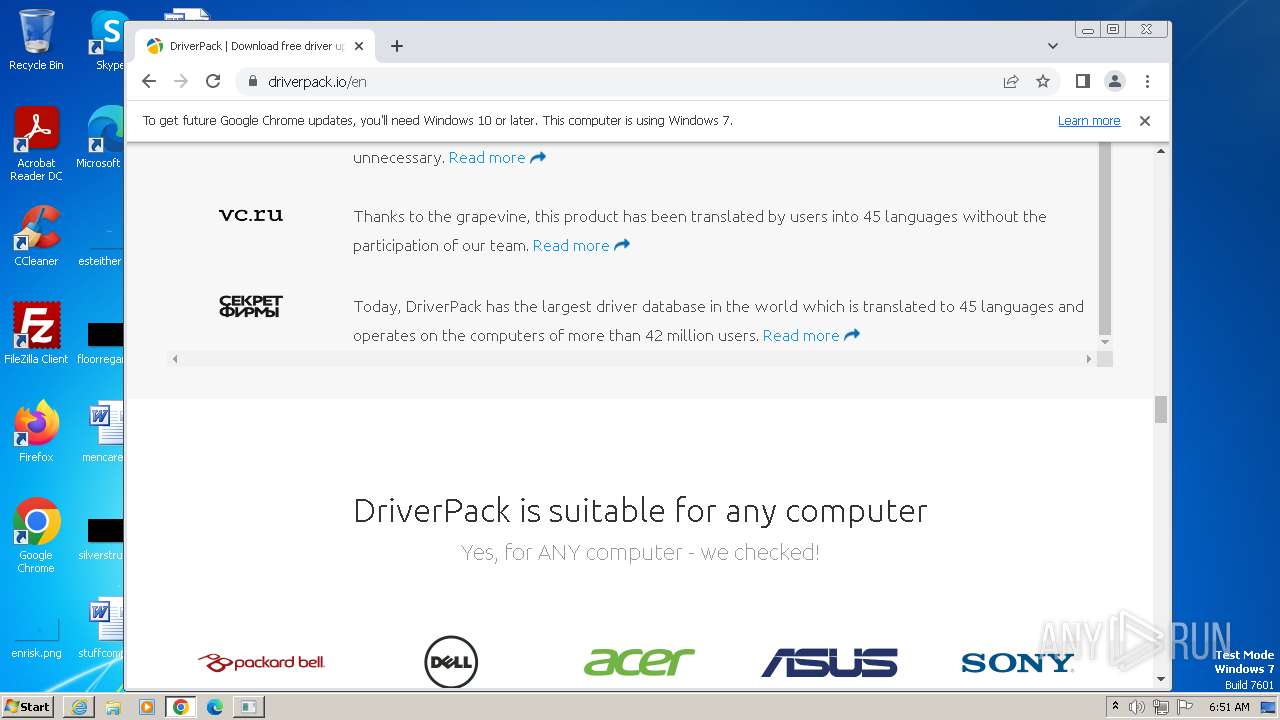Click the reviews box scroll left arrow
The height and width of the screenshot is (720, 1280).
point(175,359)
